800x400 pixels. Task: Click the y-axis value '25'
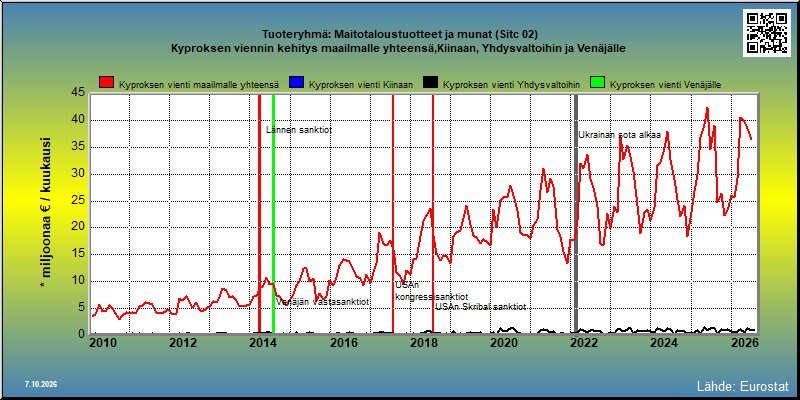[x=79, y=201]
